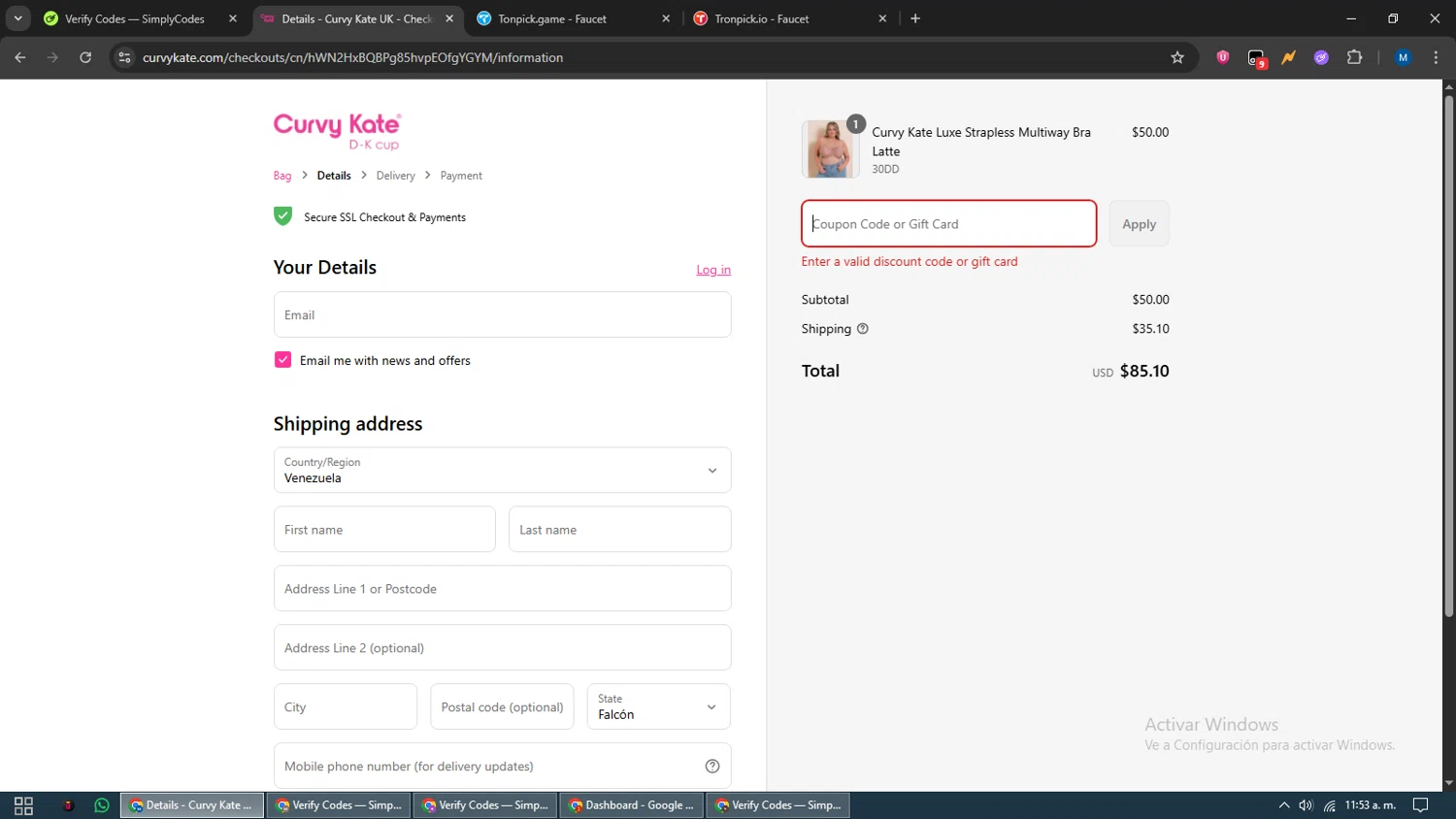Focus the City field
1456x819 pixels.
[x=346, y=706]
